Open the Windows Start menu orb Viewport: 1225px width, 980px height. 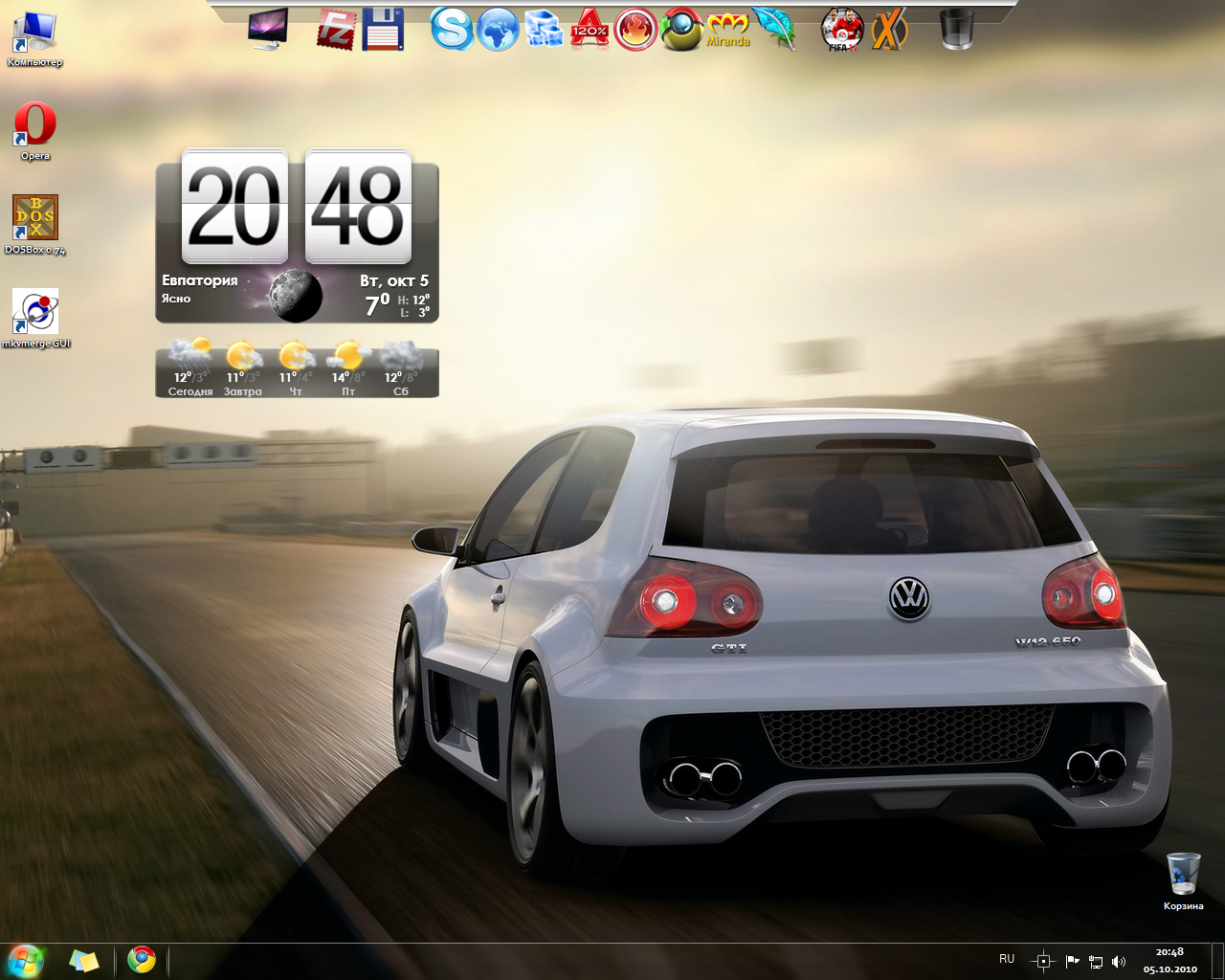tap(26, 961)
